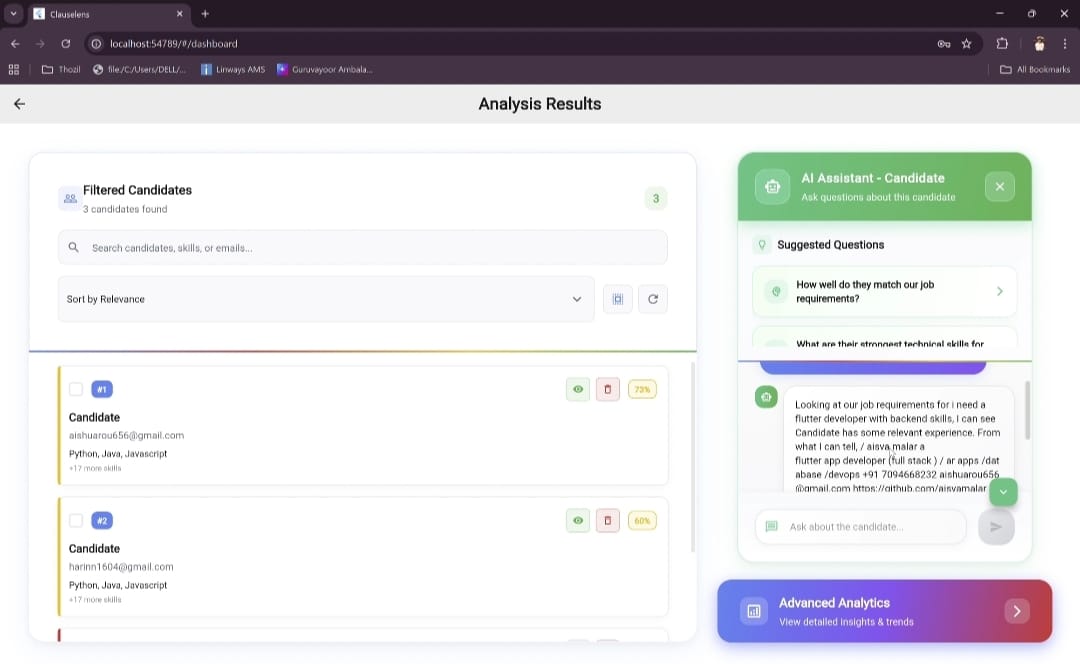Open the Chrome three-dot menu
Screen dimensions: 1080x664
pyautogui.click(x=1065, y=43)
